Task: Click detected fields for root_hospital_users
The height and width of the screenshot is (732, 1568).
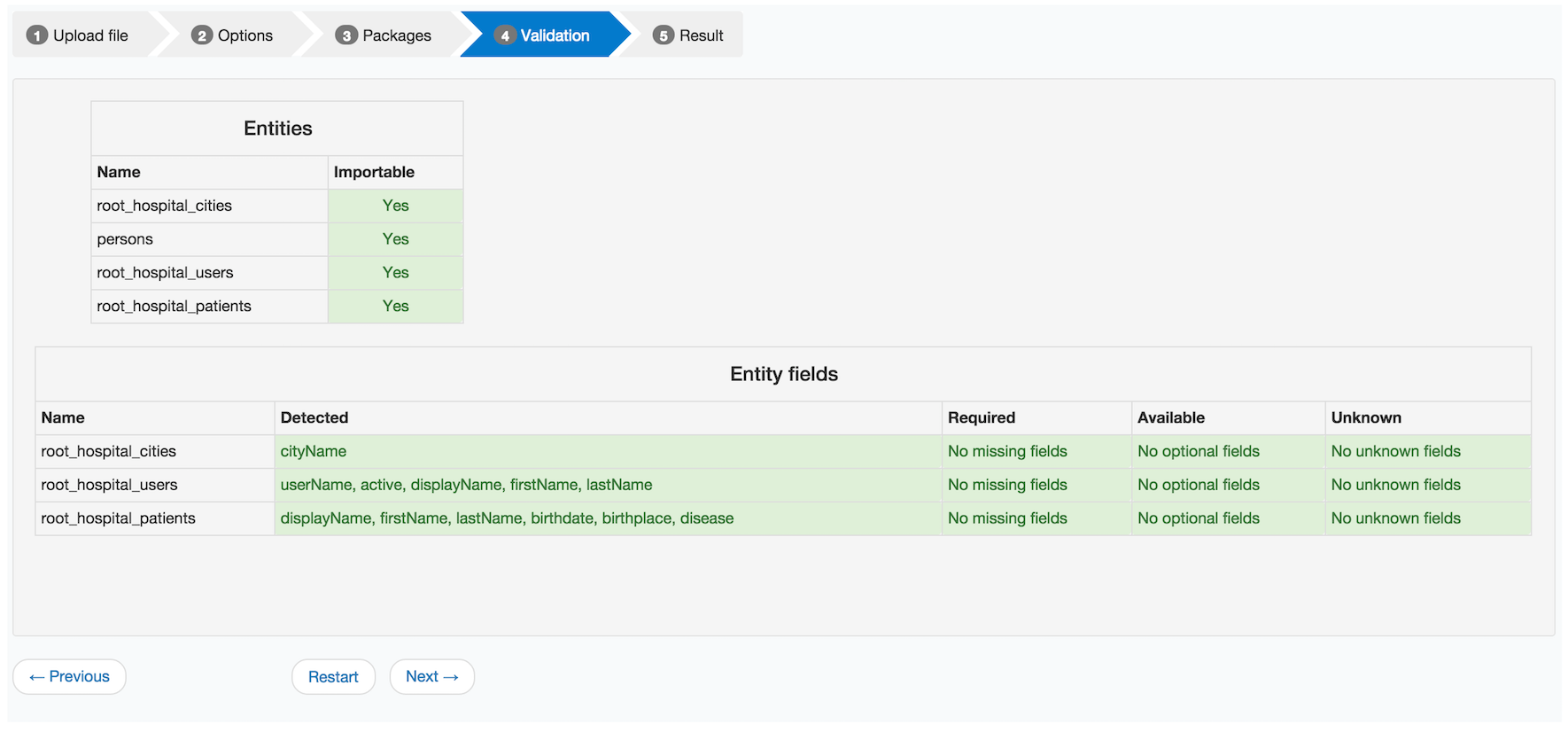Action: [466, 486]
